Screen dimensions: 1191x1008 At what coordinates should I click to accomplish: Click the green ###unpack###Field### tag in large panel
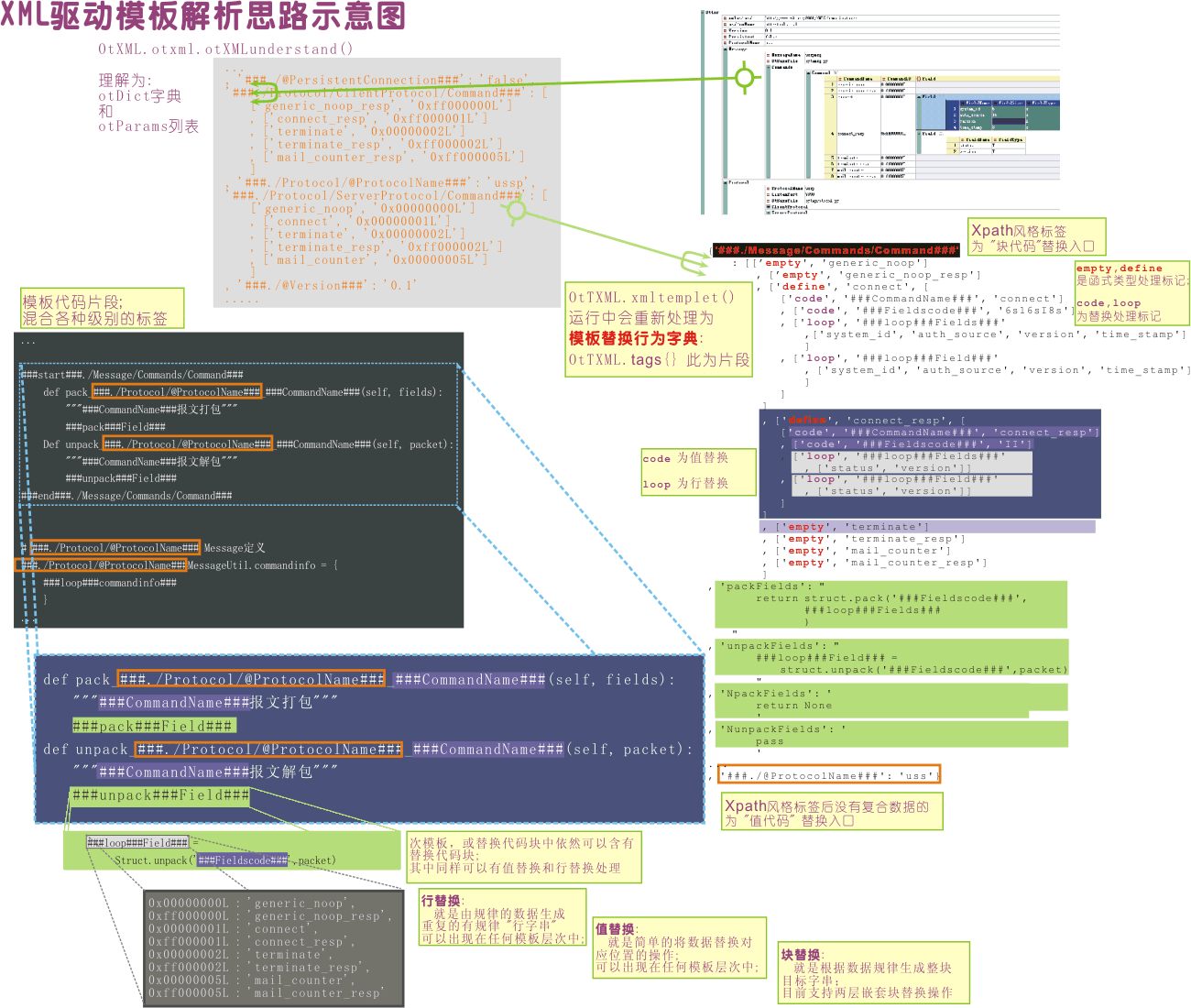(159, 795)
